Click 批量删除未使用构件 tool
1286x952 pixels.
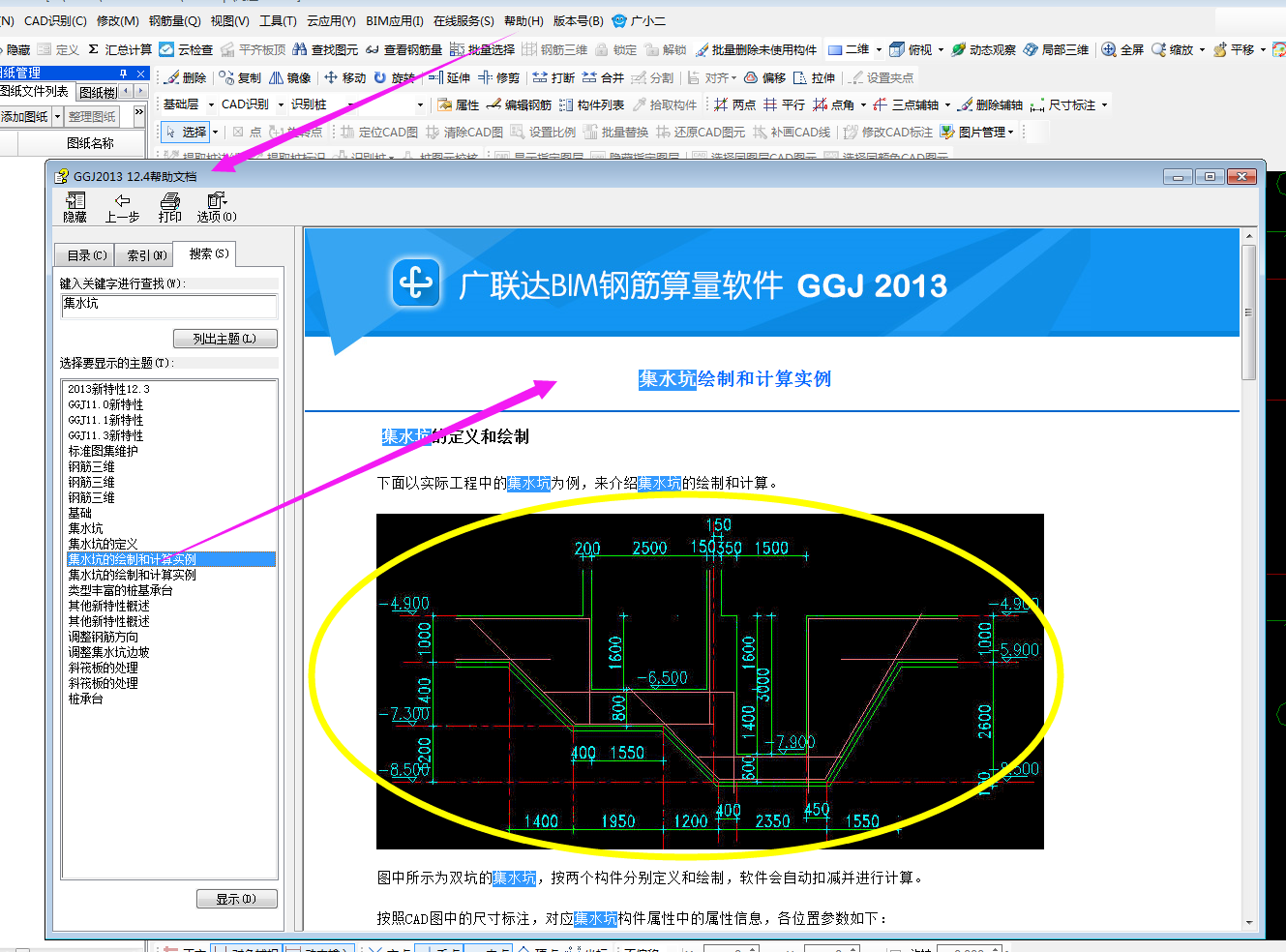[x=757, y=49]
